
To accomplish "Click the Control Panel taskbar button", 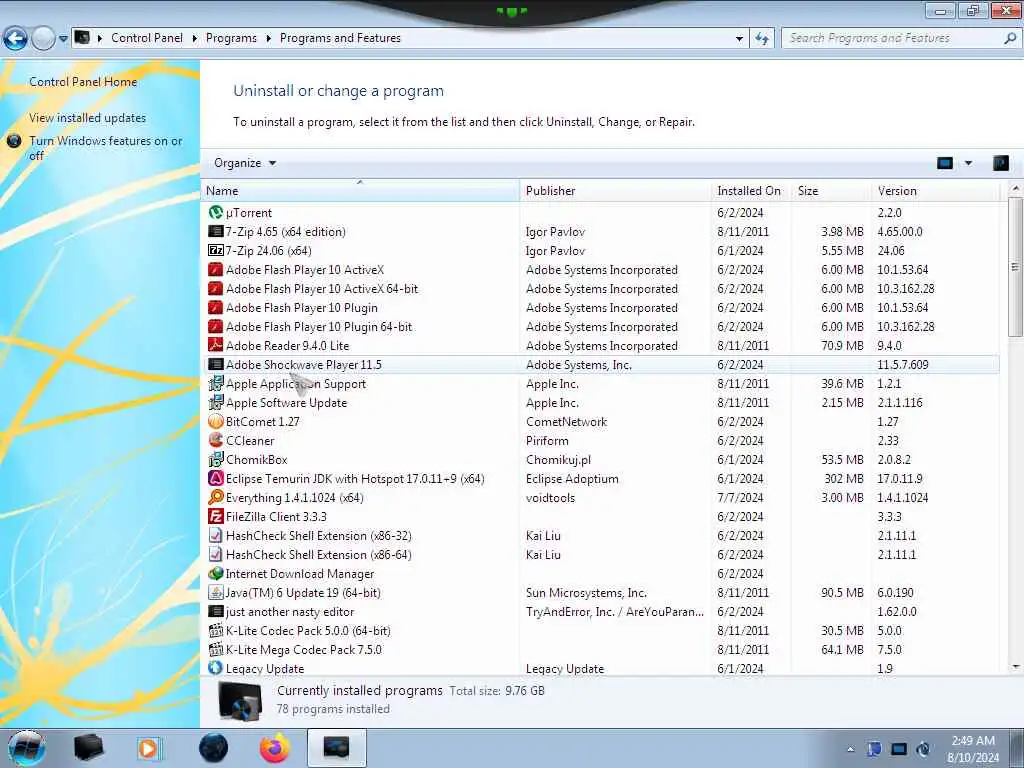I will (x=336, y=748).
